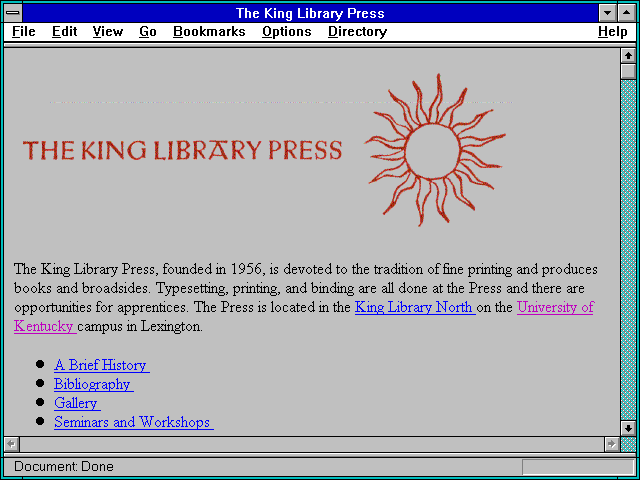
Task: Click the progress bar in status bar
Action: click(578, 467)
